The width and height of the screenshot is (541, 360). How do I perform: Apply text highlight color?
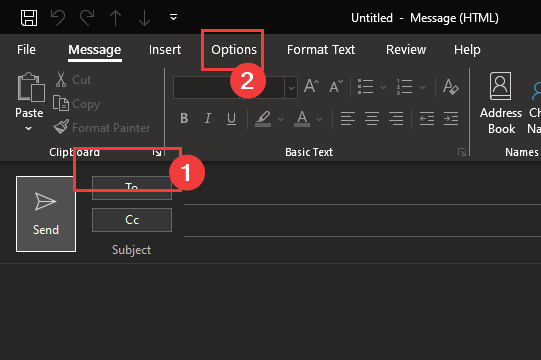(x=263, y=119)
